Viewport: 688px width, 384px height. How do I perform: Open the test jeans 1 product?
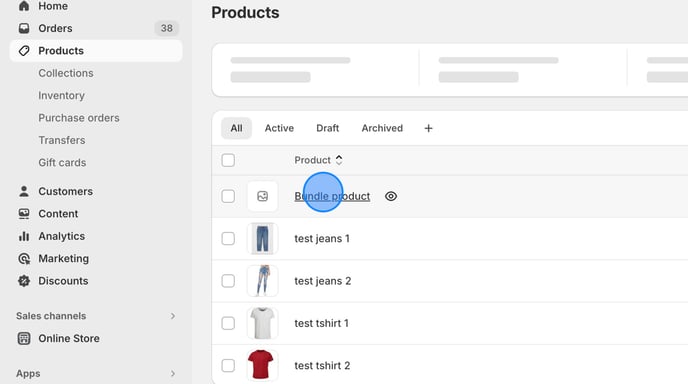322,239
